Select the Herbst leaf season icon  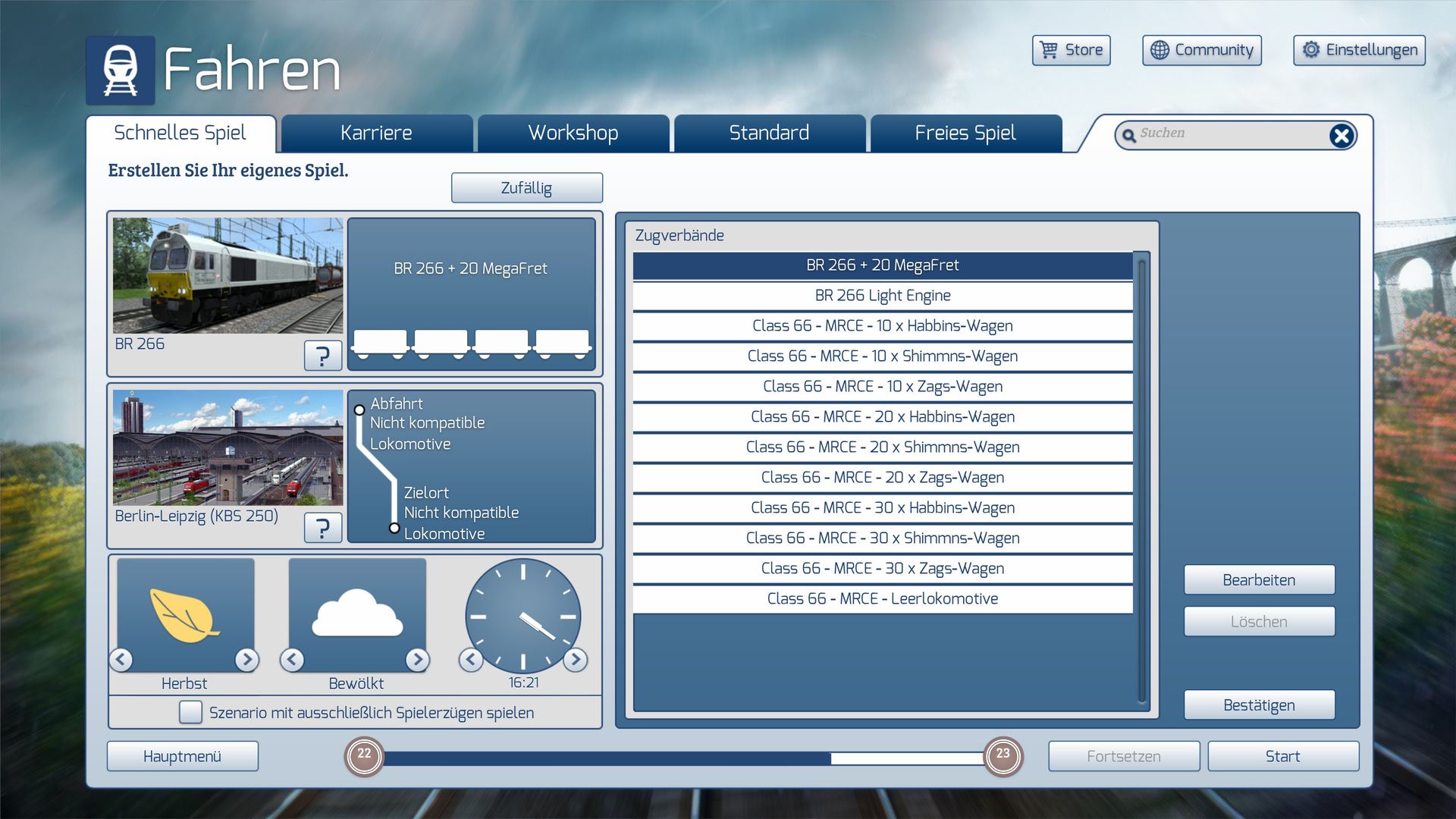(x=185, y=614)
